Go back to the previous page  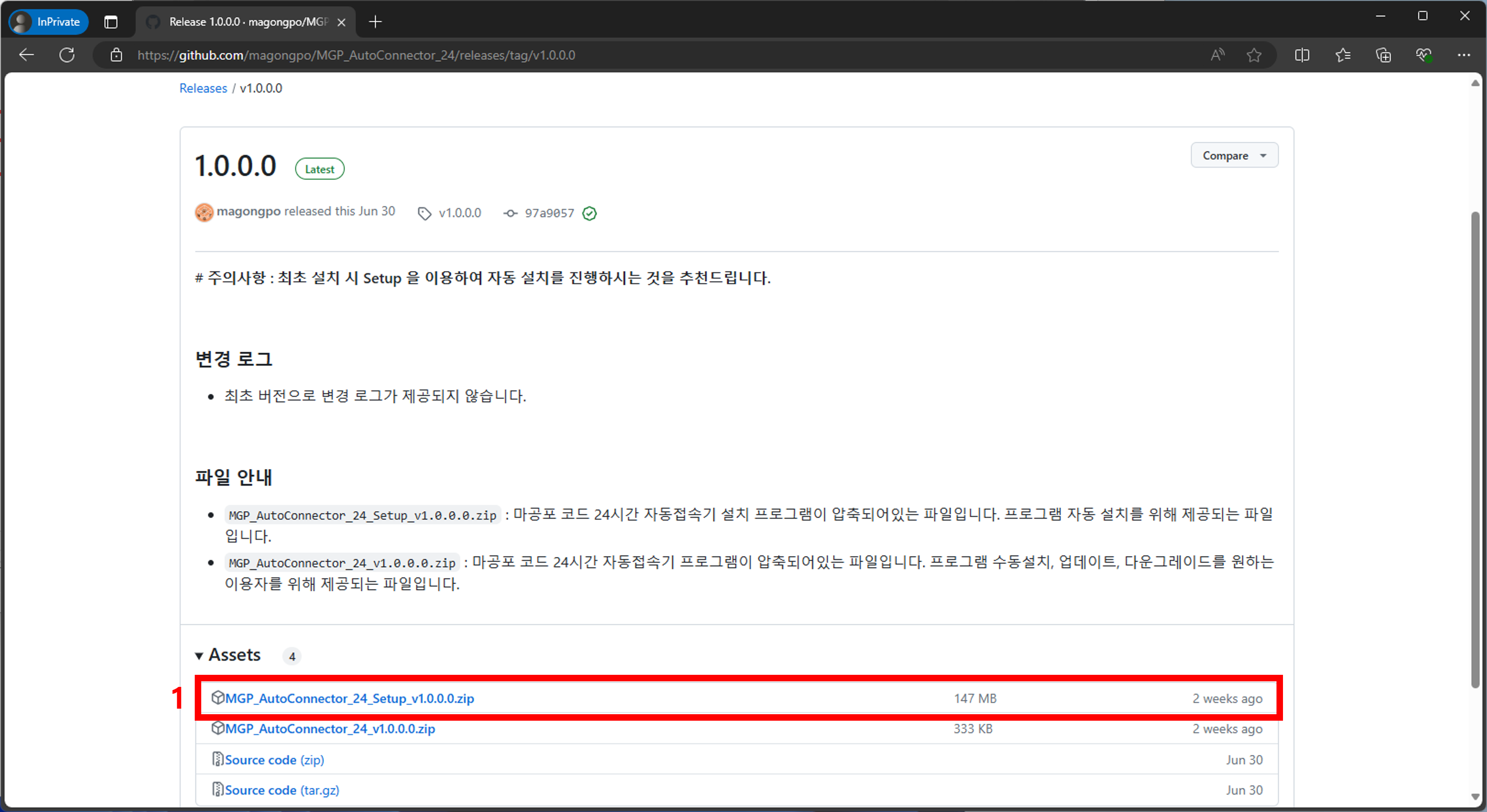tap(26, 55)
